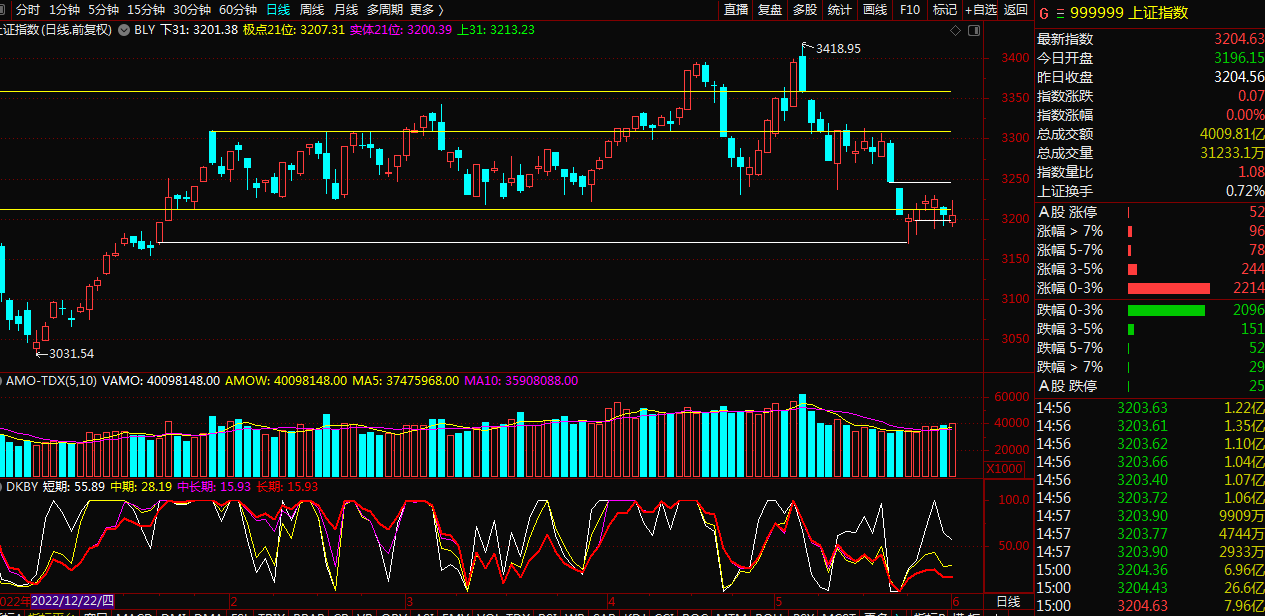Open 复盘 replay mode
Screen dimensions: 1265x616
770,9
